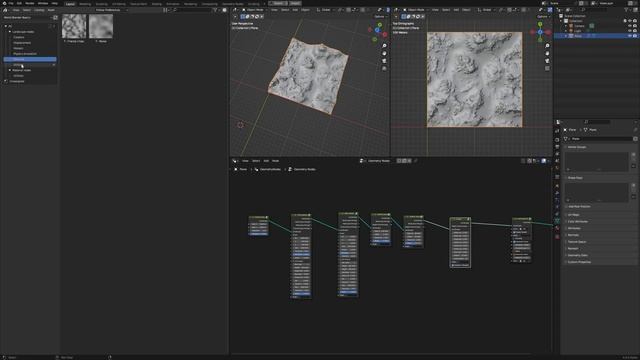Click pan hand gizmo in right viewport
This screenshot has width=640, height=360.
tap(547, 53)
